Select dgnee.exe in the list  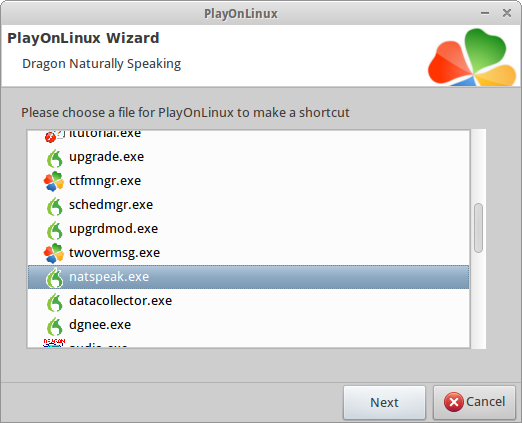pos(248,325)
